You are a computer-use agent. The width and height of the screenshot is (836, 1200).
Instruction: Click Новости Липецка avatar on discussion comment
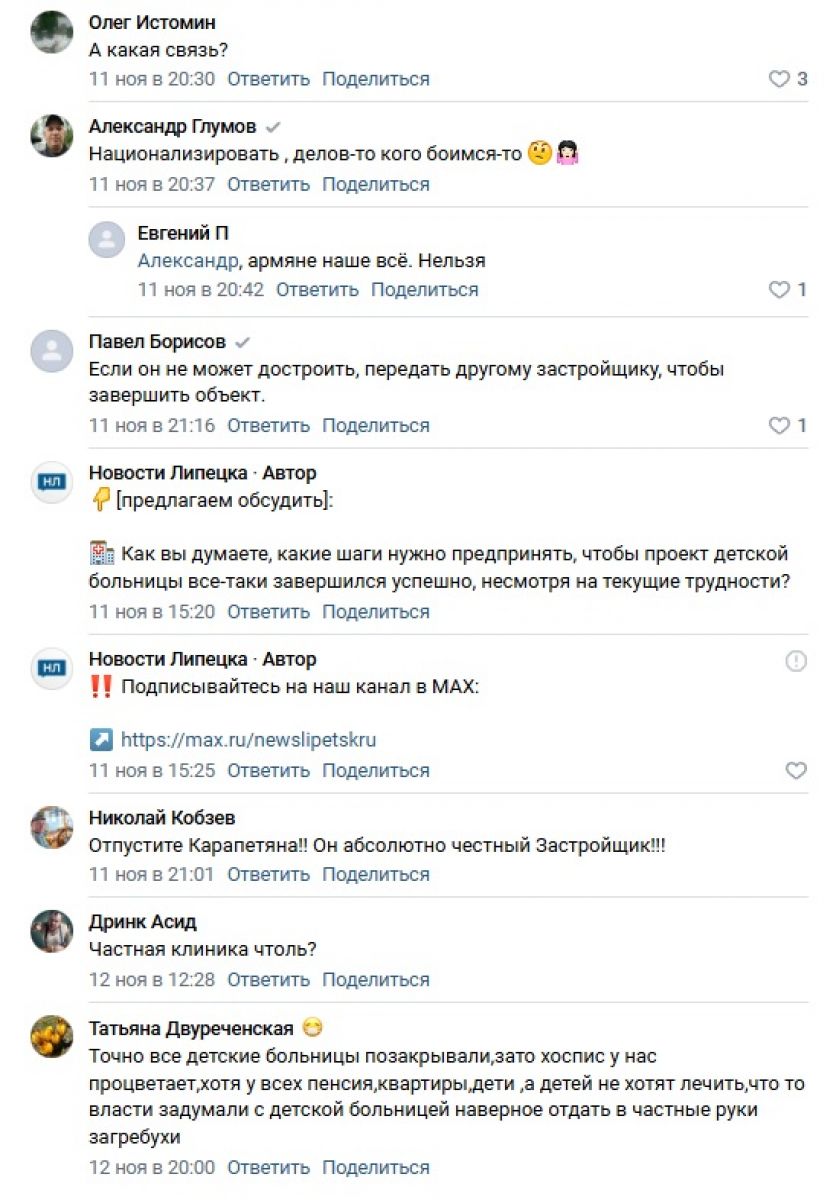(52, 483)
